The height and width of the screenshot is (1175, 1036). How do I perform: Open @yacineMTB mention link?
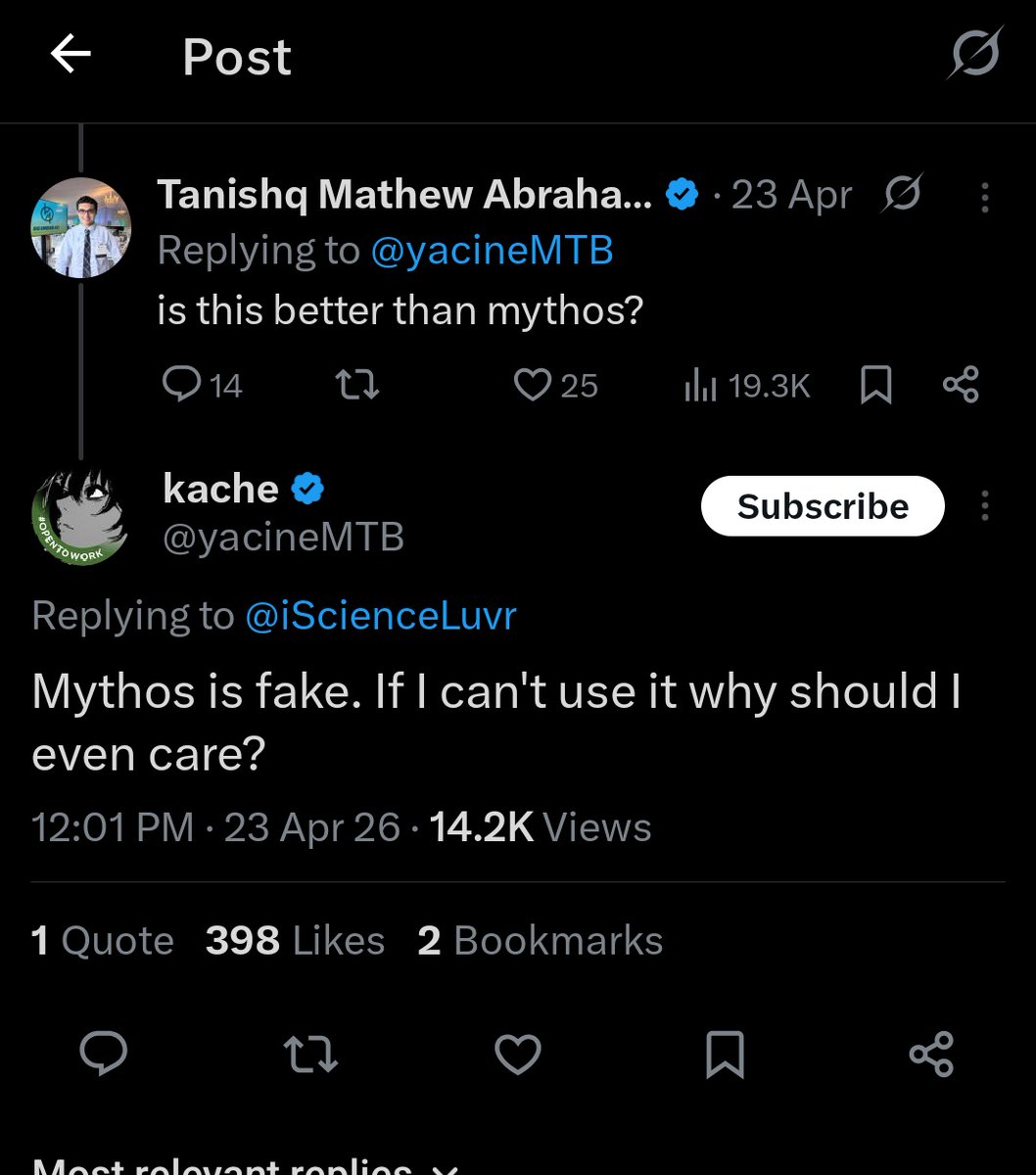493,252
